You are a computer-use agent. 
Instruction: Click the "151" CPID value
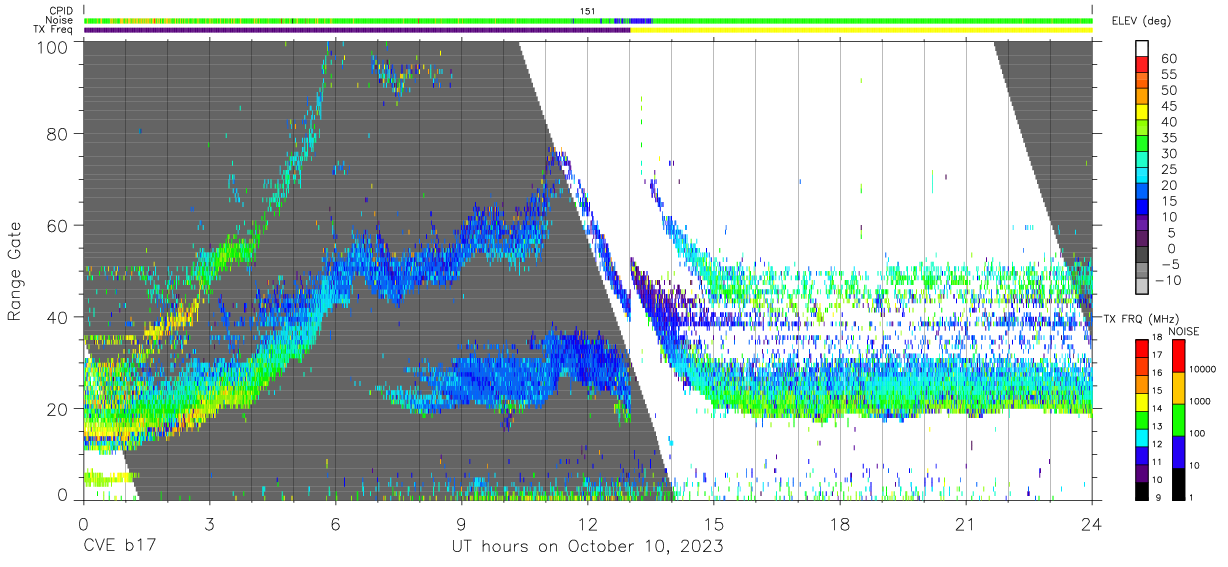[x=588, y=11]
